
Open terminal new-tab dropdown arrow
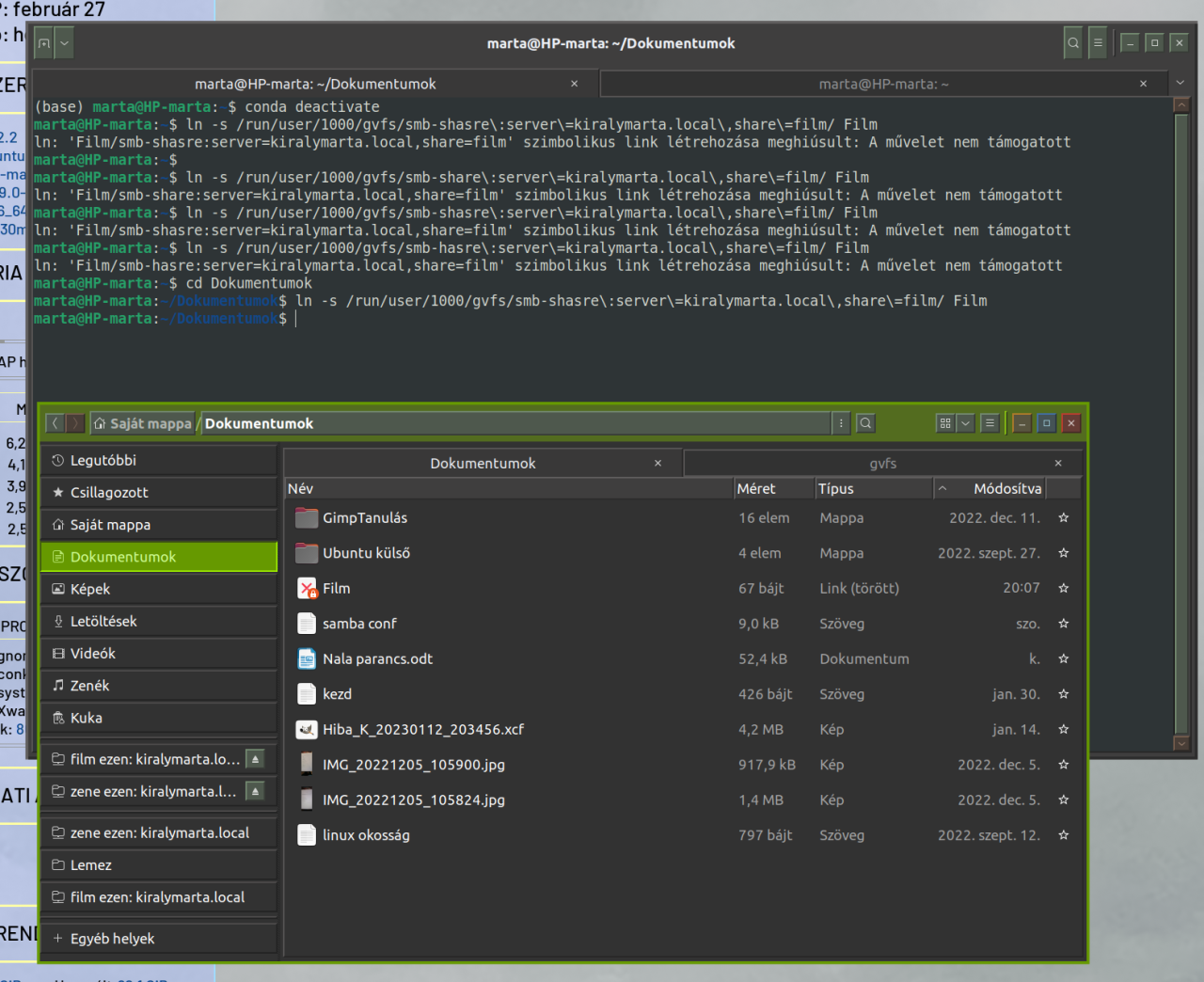pos(64,43)
